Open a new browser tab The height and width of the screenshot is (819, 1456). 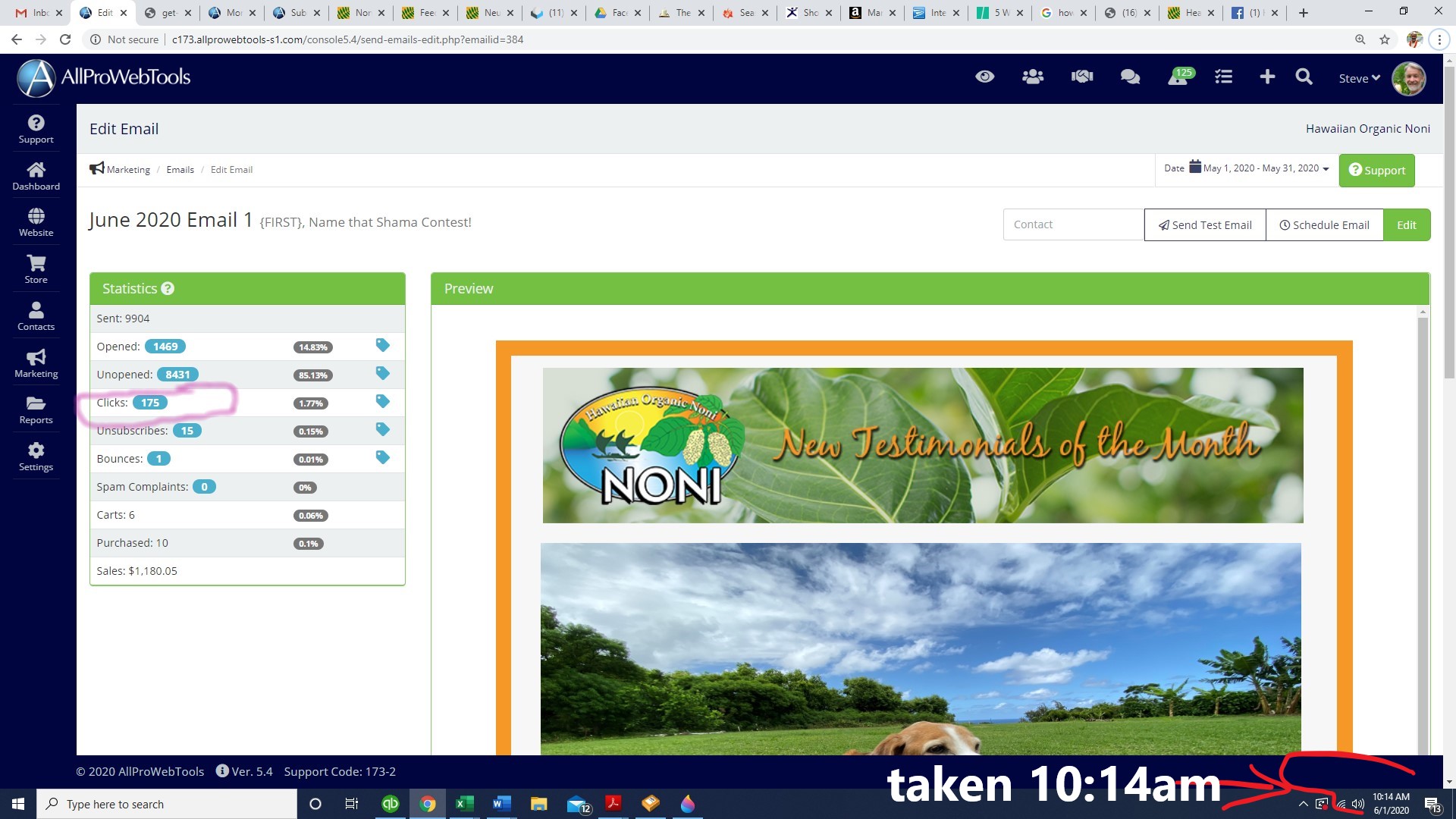[x=1304, y=13]
